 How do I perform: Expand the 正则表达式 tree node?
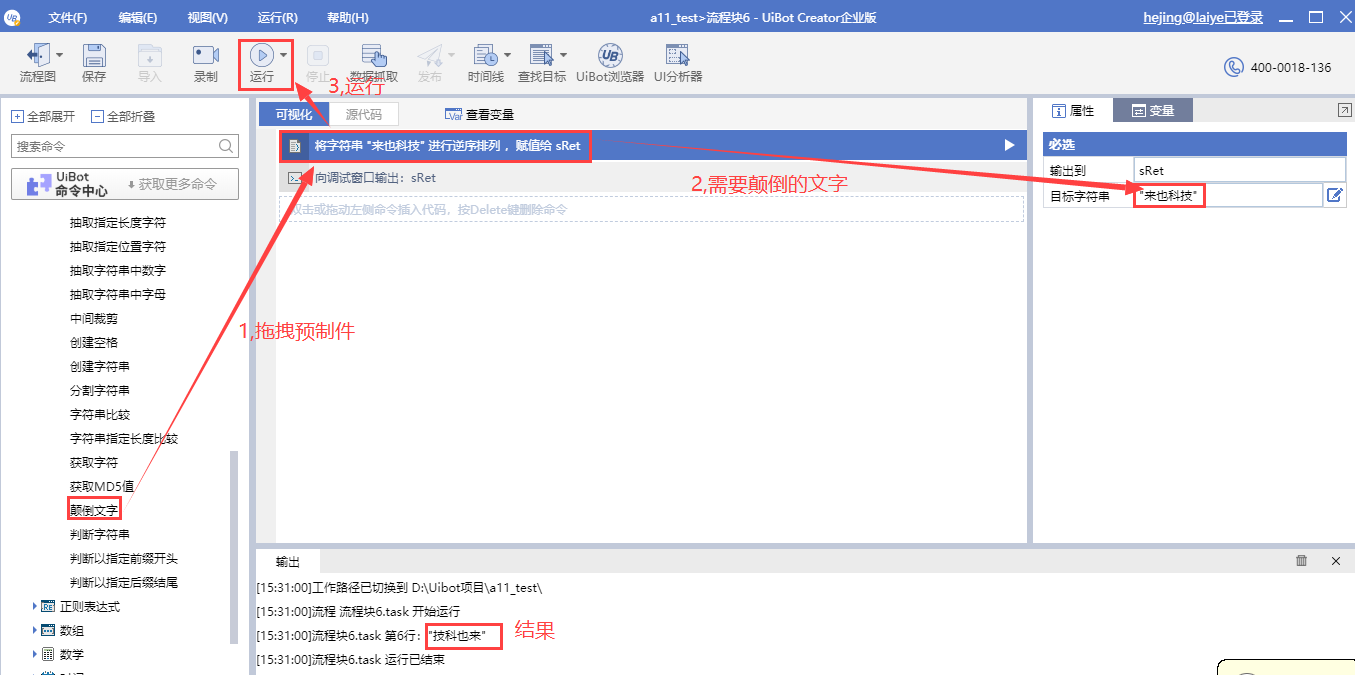(x=35, y=606)
